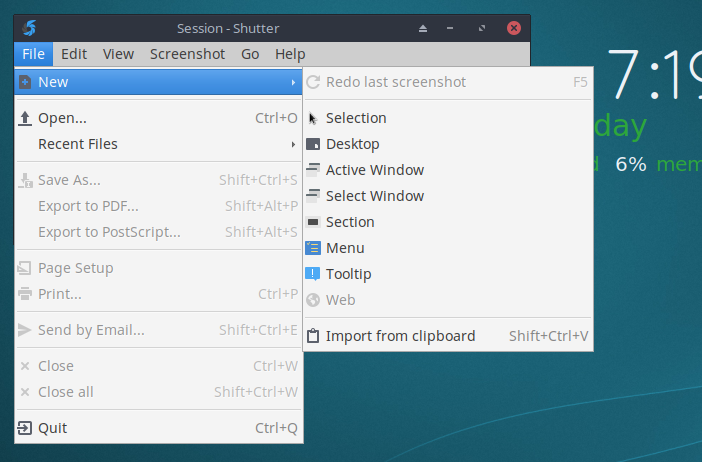702x462 pixels.
Task: Open the File menu
Action: 34,54
